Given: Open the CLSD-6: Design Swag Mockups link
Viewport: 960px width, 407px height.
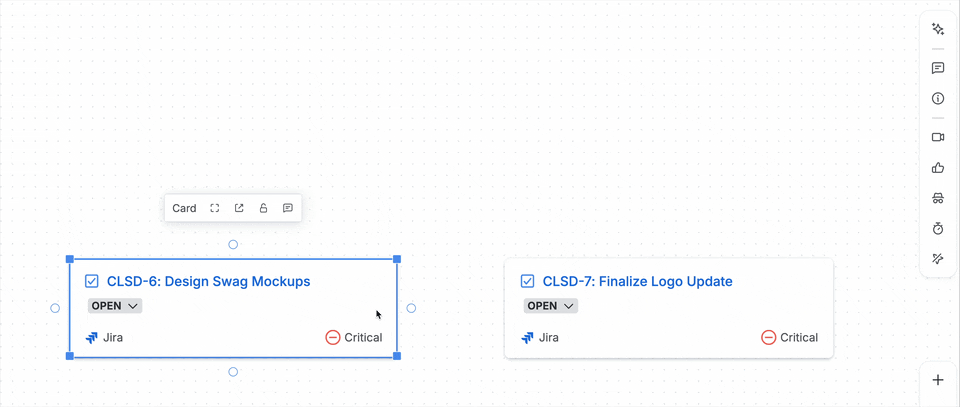Looking at the screenshot, I should [x=208, y=281].
